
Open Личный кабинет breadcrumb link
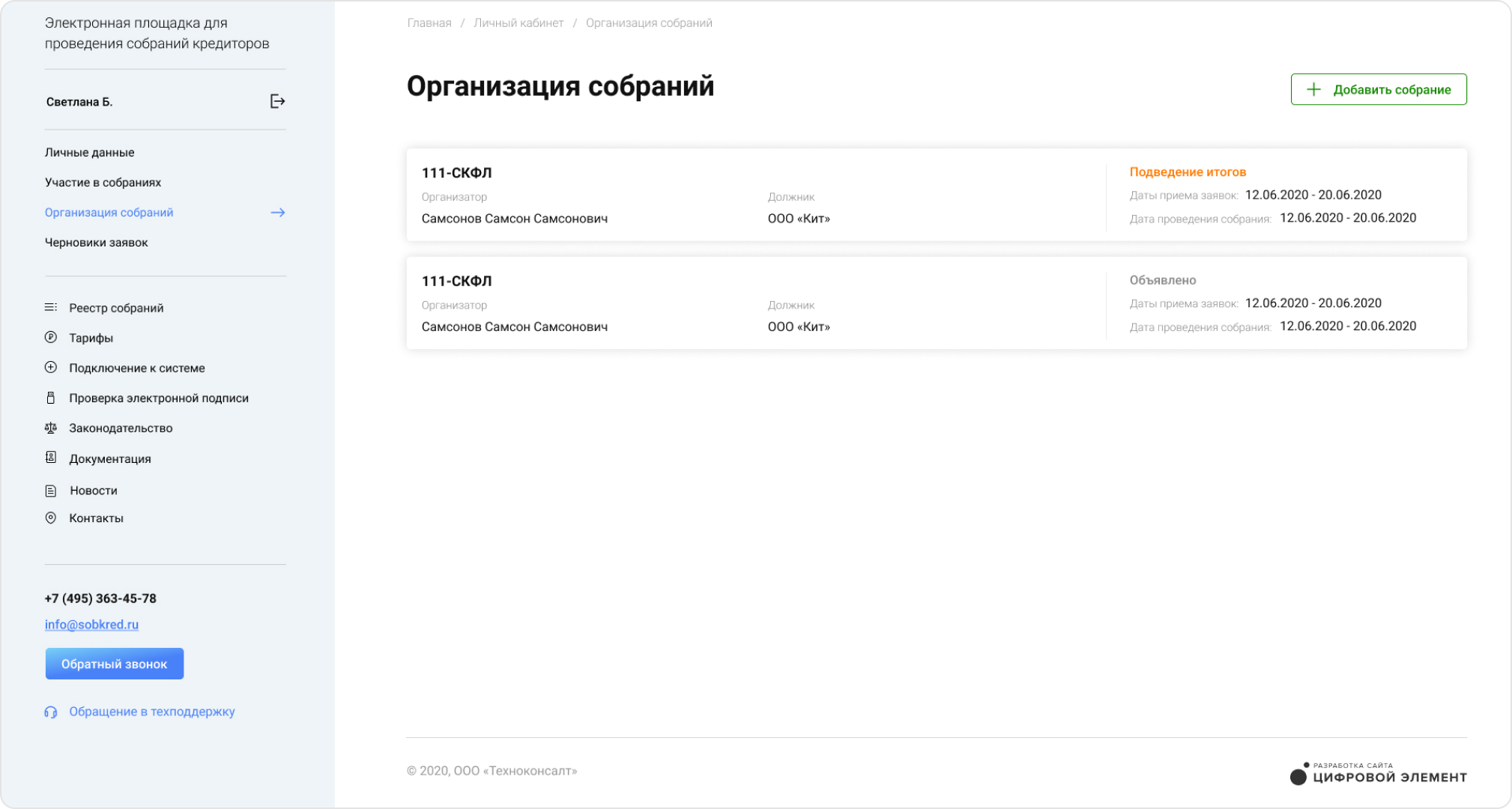(518, 23)
